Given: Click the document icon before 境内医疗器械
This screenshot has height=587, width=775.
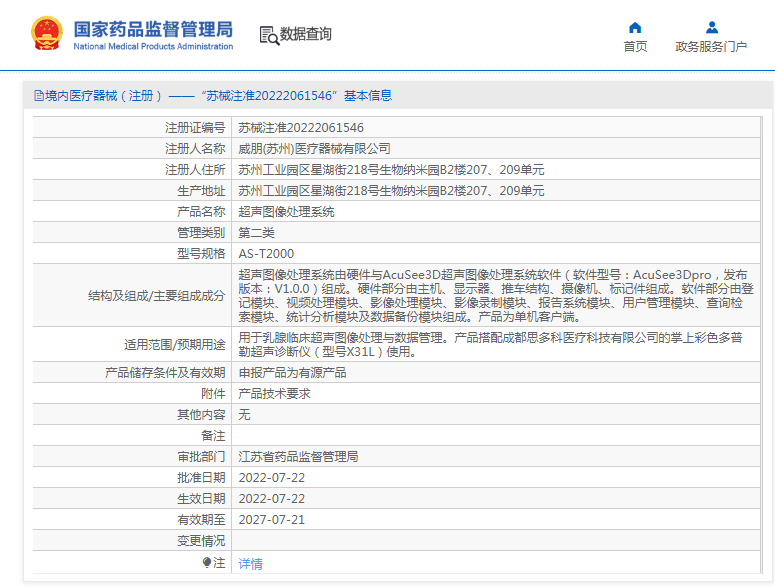Looking at the screenshot, I should [x=39, y=96].
